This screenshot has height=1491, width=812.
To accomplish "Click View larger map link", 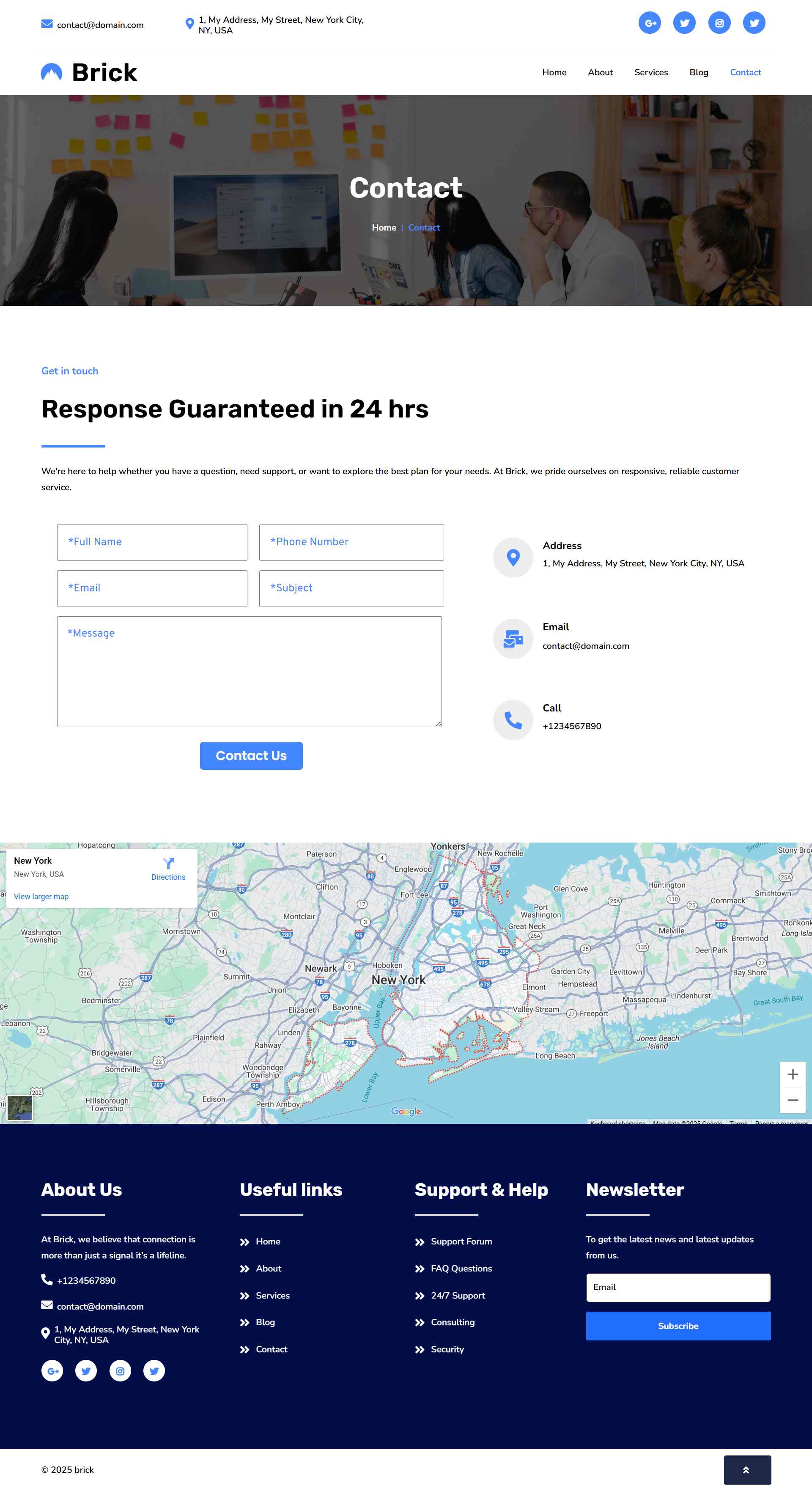I will tap(41, 897).
